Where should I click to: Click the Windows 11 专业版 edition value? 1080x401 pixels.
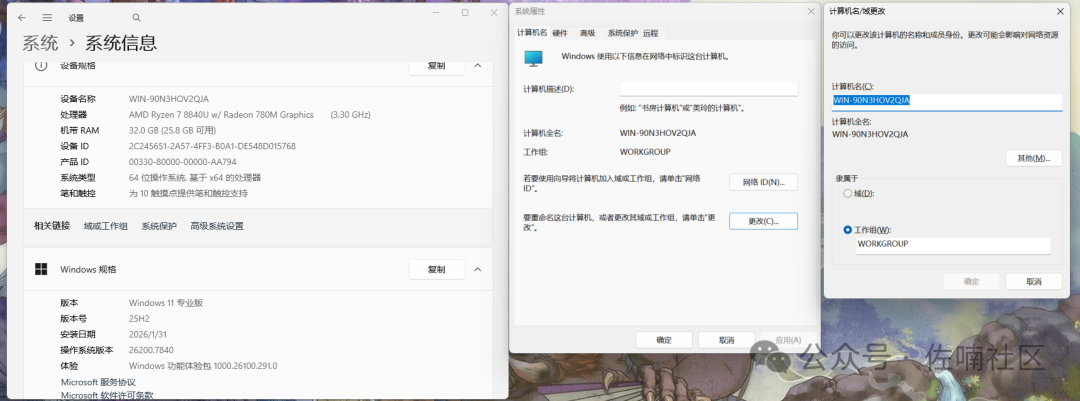coord(166,302)
